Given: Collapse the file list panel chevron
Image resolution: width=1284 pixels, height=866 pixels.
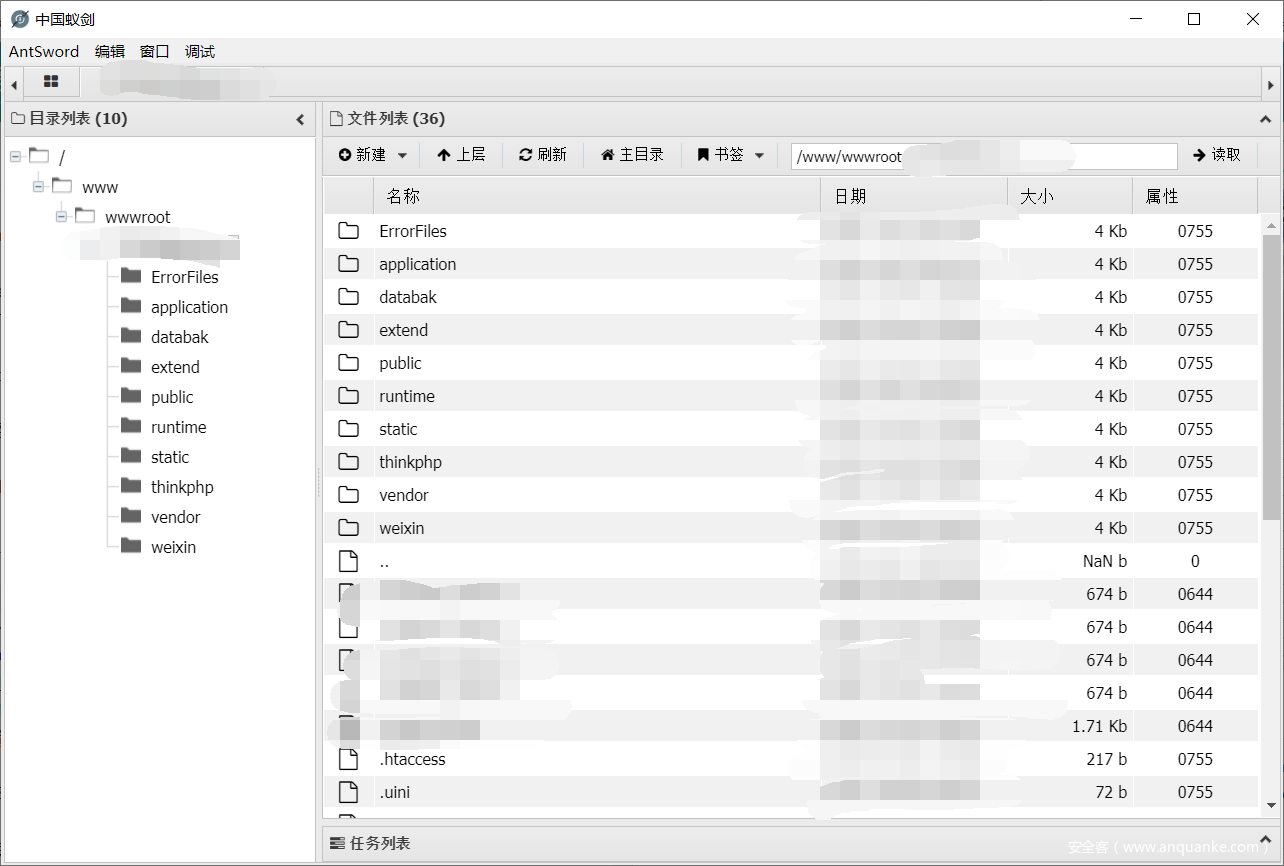Looking at the screenshot, I should click(x=1266, y=119).
